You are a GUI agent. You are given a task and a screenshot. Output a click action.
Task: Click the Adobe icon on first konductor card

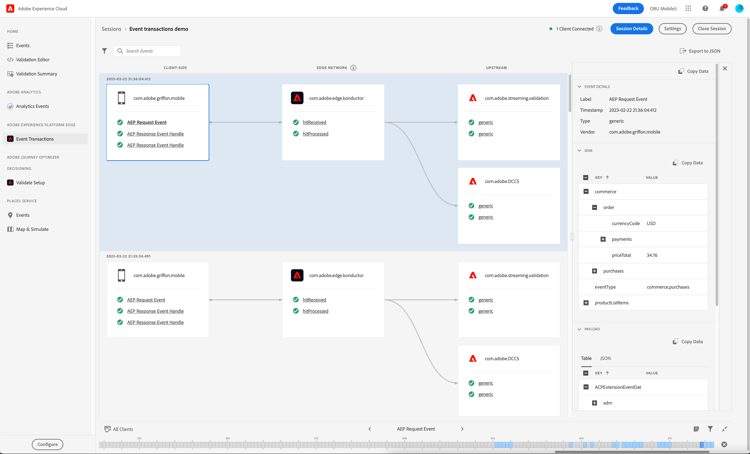297,98
